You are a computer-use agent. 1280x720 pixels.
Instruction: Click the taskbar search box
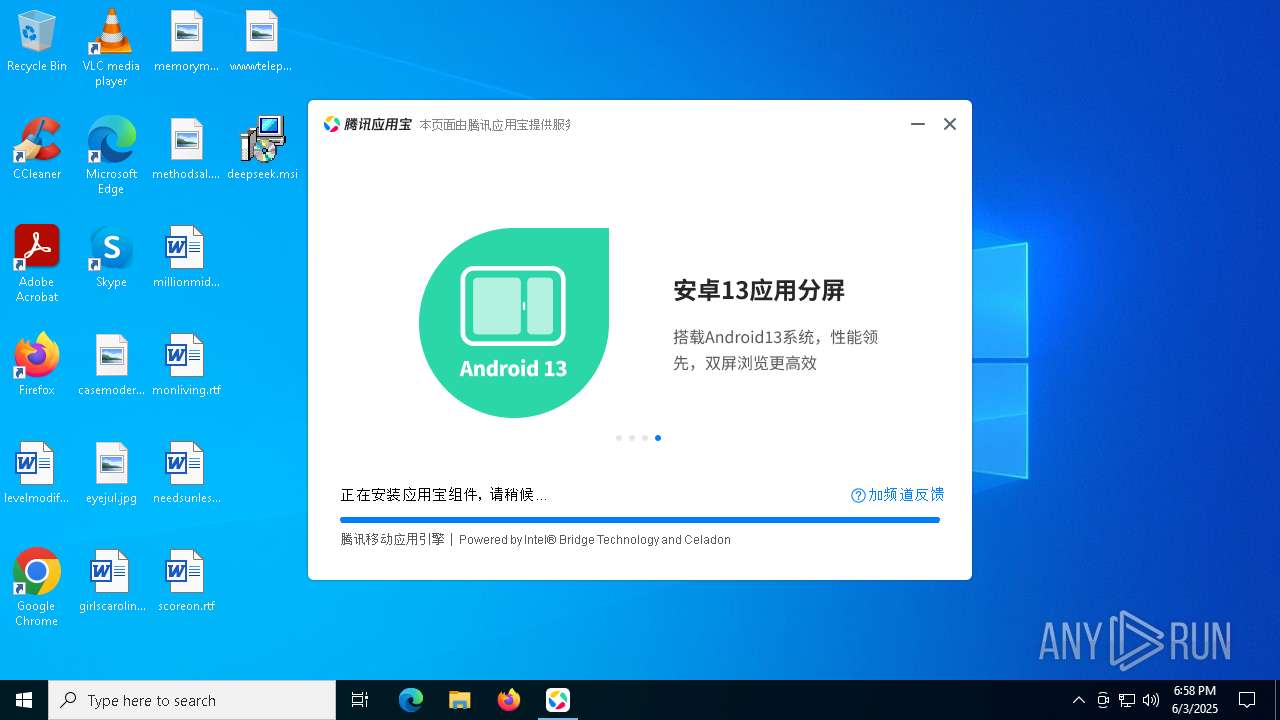pyautogui.click(x=192, y=700)
